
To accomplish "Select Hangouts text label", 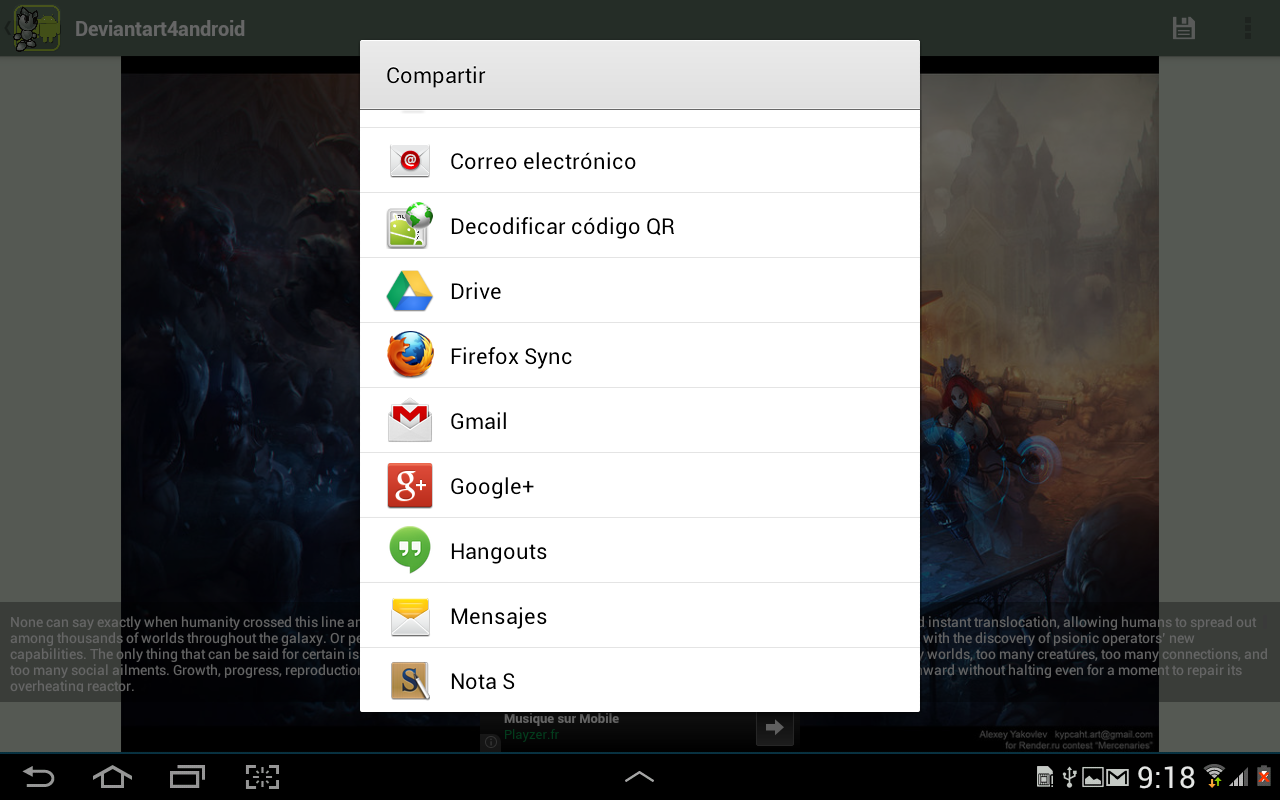I will (498, 552).
